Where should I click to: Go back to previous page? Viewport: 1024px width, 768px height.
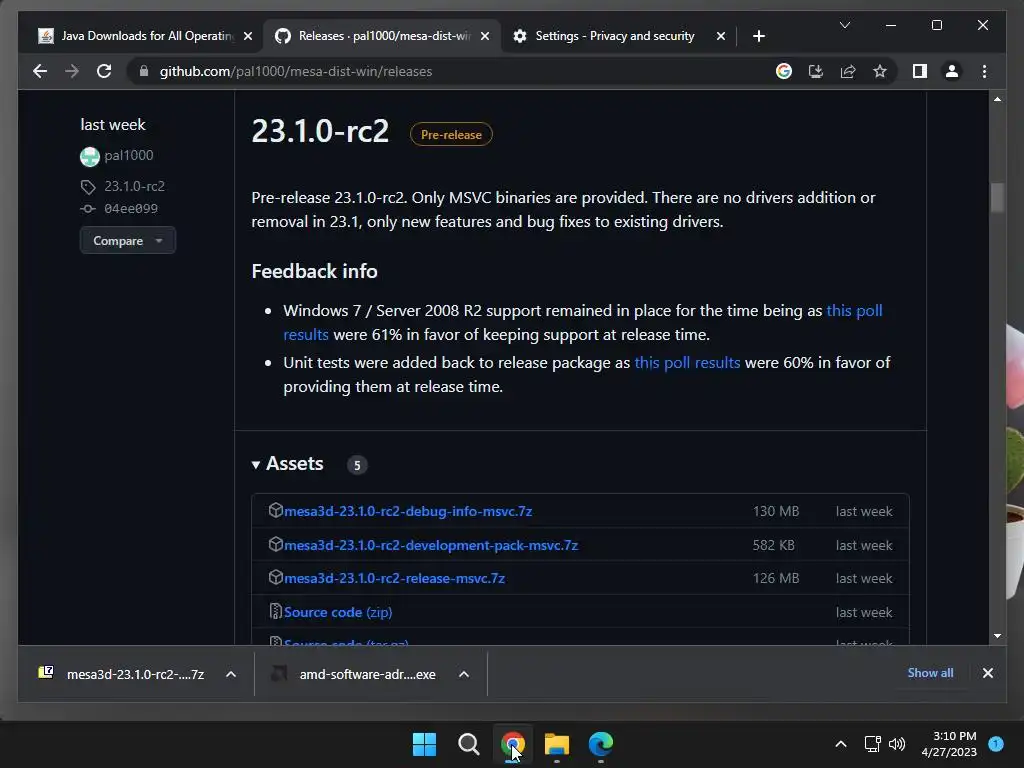[x=40, y=71]
